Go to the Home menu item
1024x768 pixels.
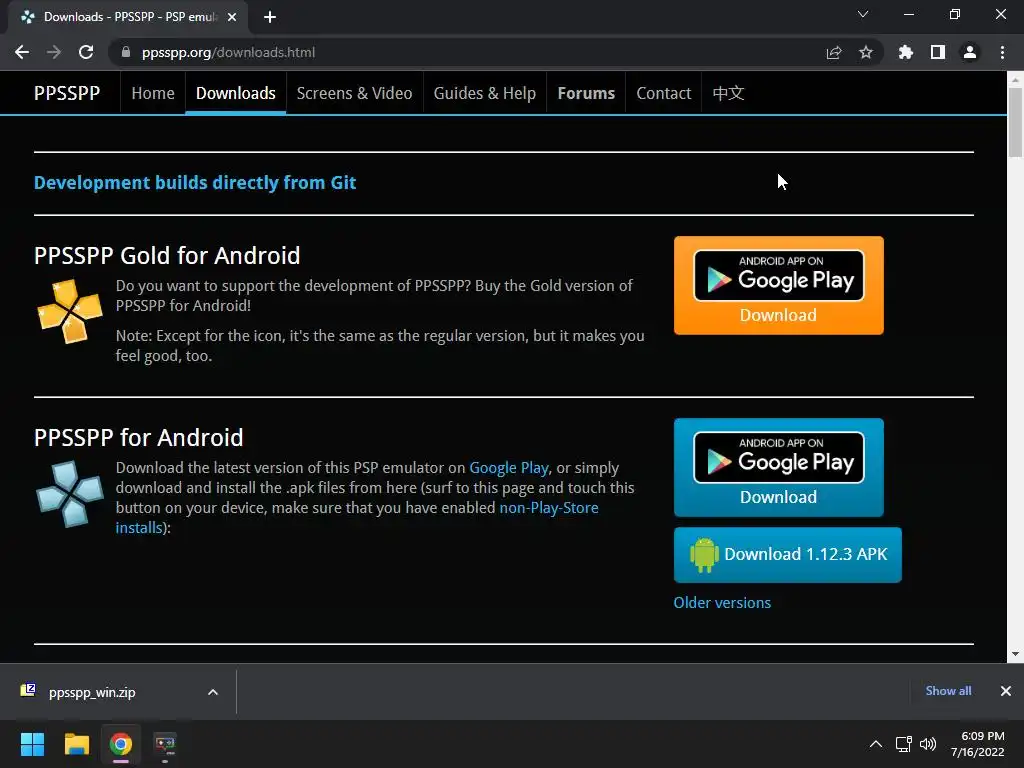coord(153,93)
